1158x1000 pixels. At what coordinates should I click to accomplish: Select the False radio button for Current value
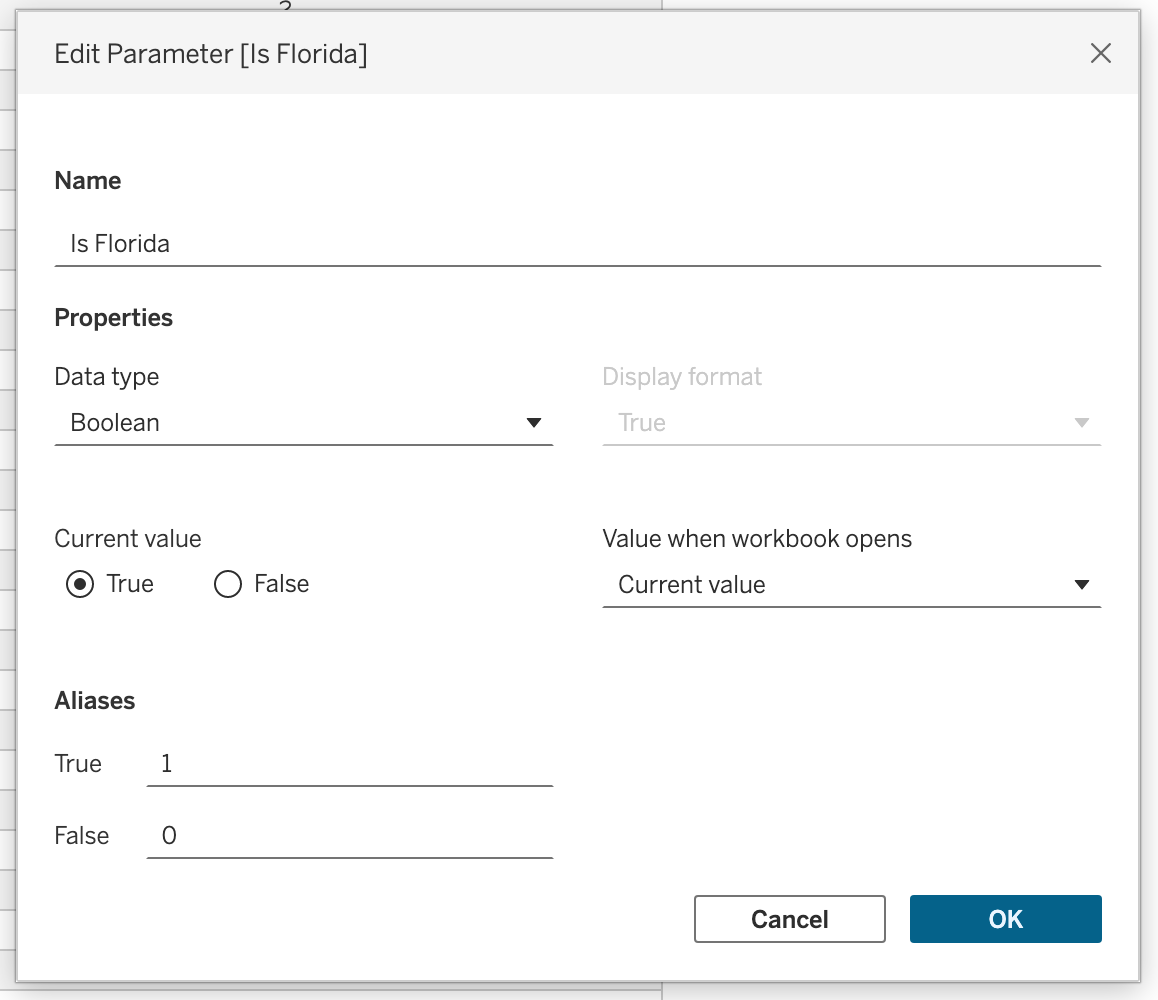(228, 584)
